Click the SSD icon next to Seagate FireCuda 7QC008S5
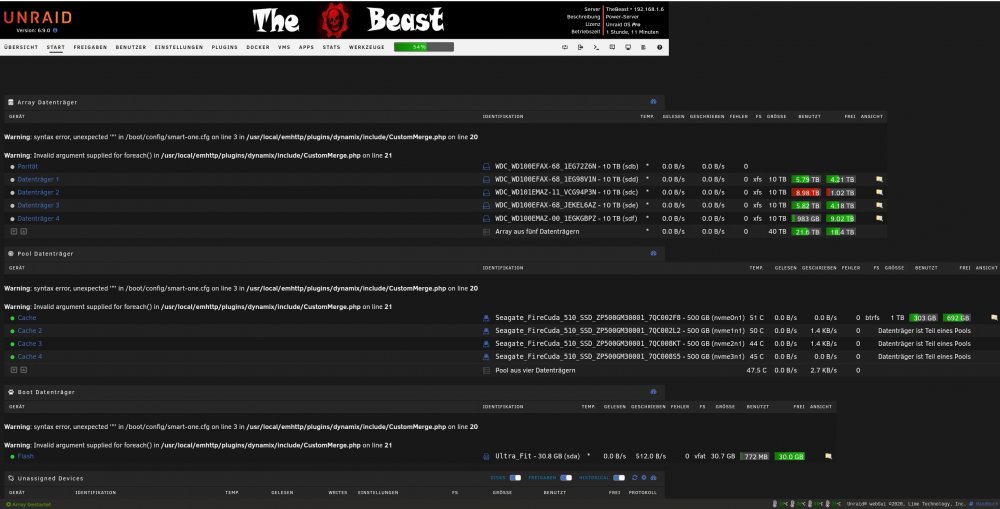The width and height of the screenshot is (1000, 509). pos(486,357)
